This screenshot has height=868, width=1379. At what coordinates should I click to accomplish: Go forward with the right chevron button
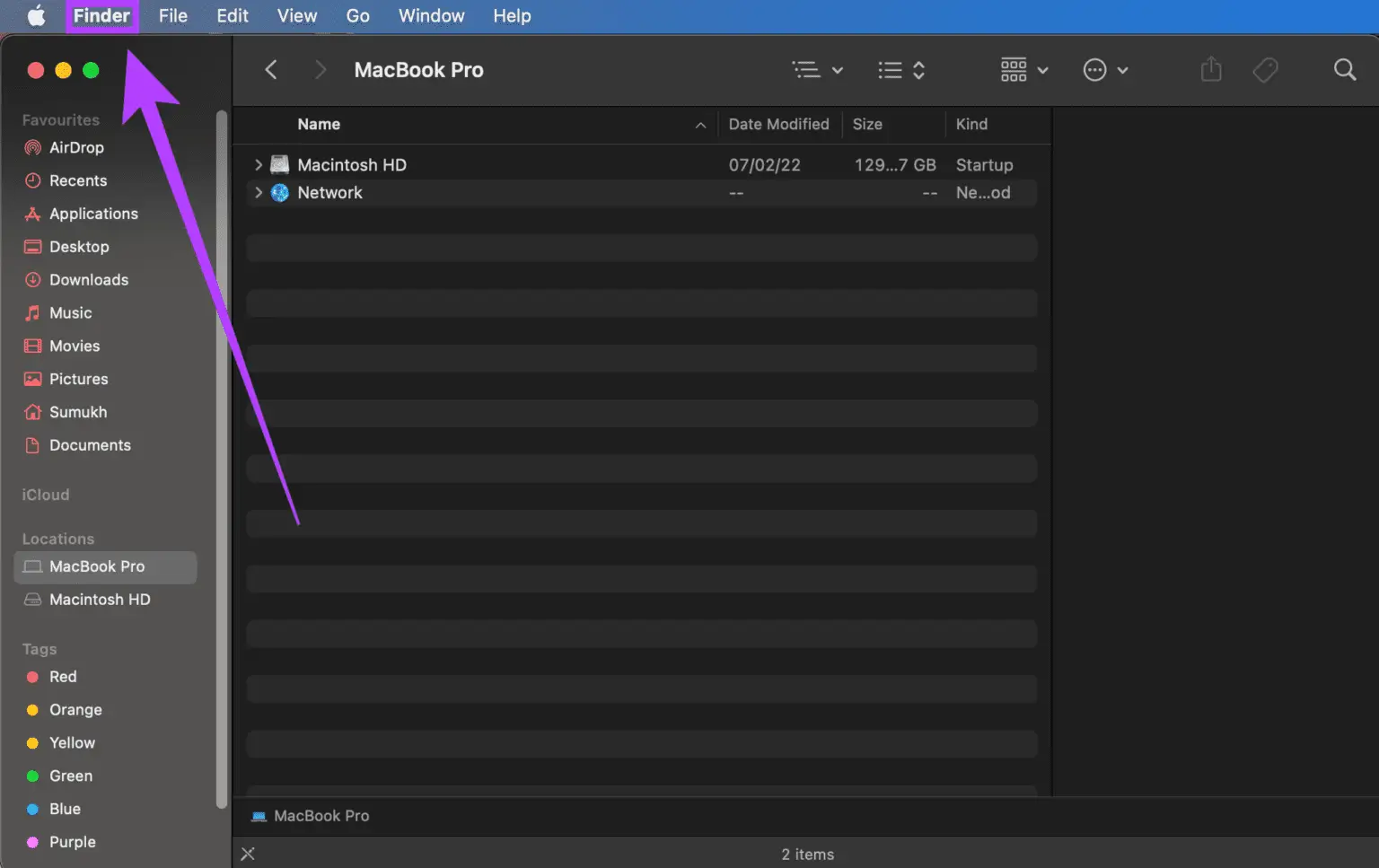[320, 70]
